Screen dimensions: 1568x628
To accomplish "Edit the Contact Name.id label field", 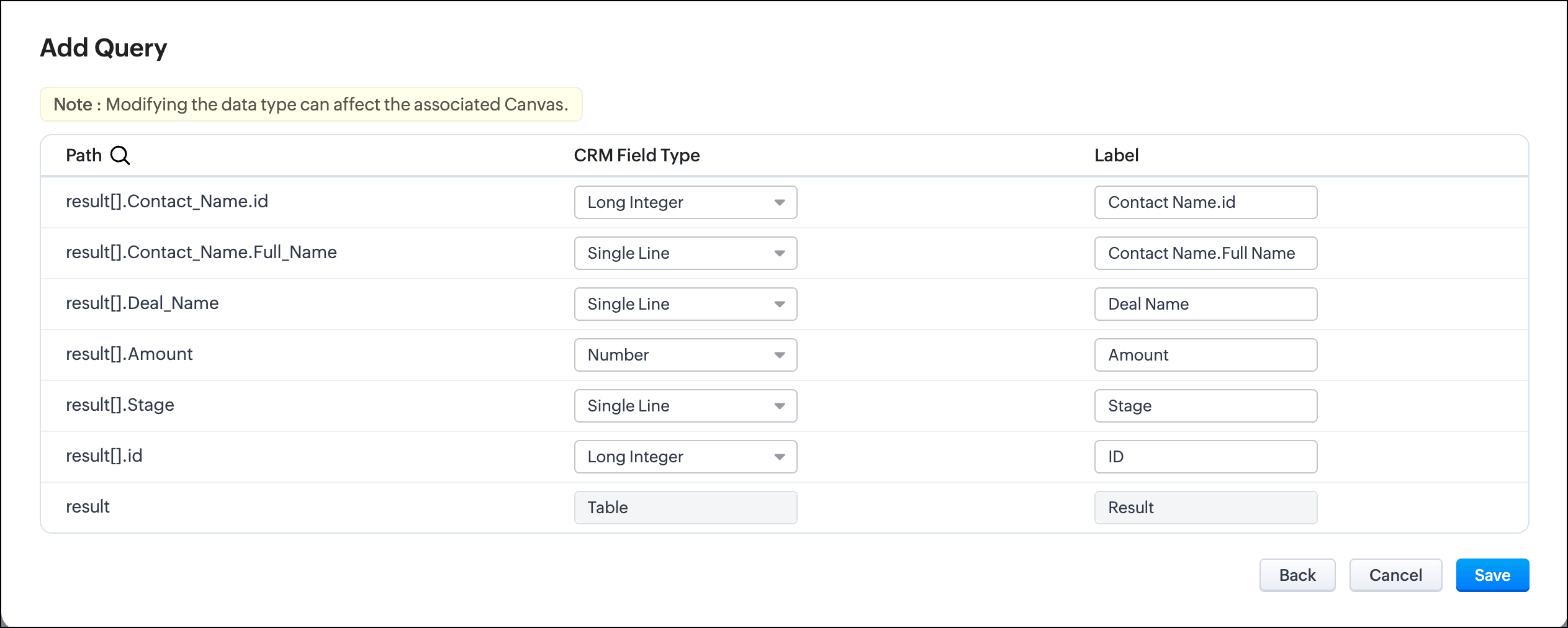I will pyautogui.click(x=1205, y=202).
